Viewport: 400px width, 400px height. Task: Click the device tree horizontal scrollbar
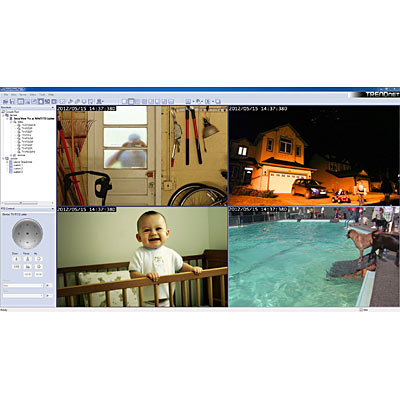coord(27,203)
